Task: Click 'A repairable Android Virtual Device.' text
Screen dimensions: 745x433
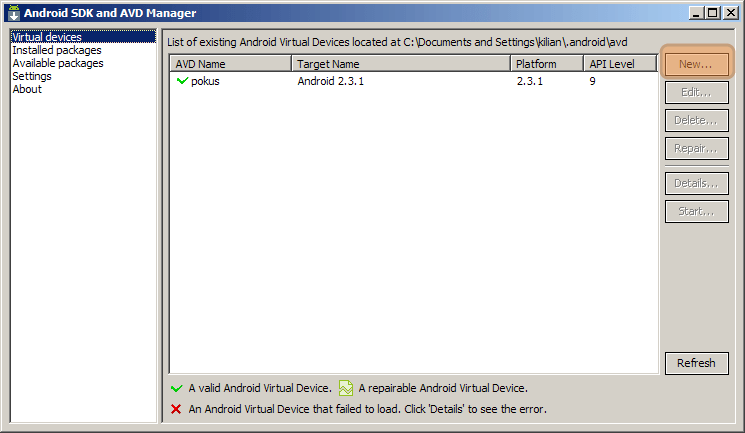Action: (x=443, y=388)
